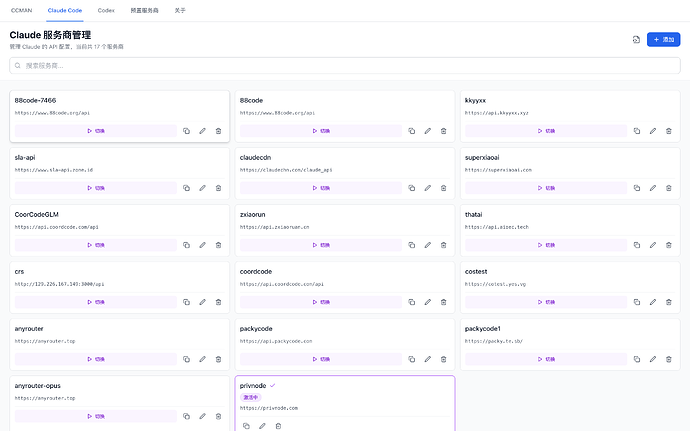Click the 激活中 status badge

click(251, 398)
